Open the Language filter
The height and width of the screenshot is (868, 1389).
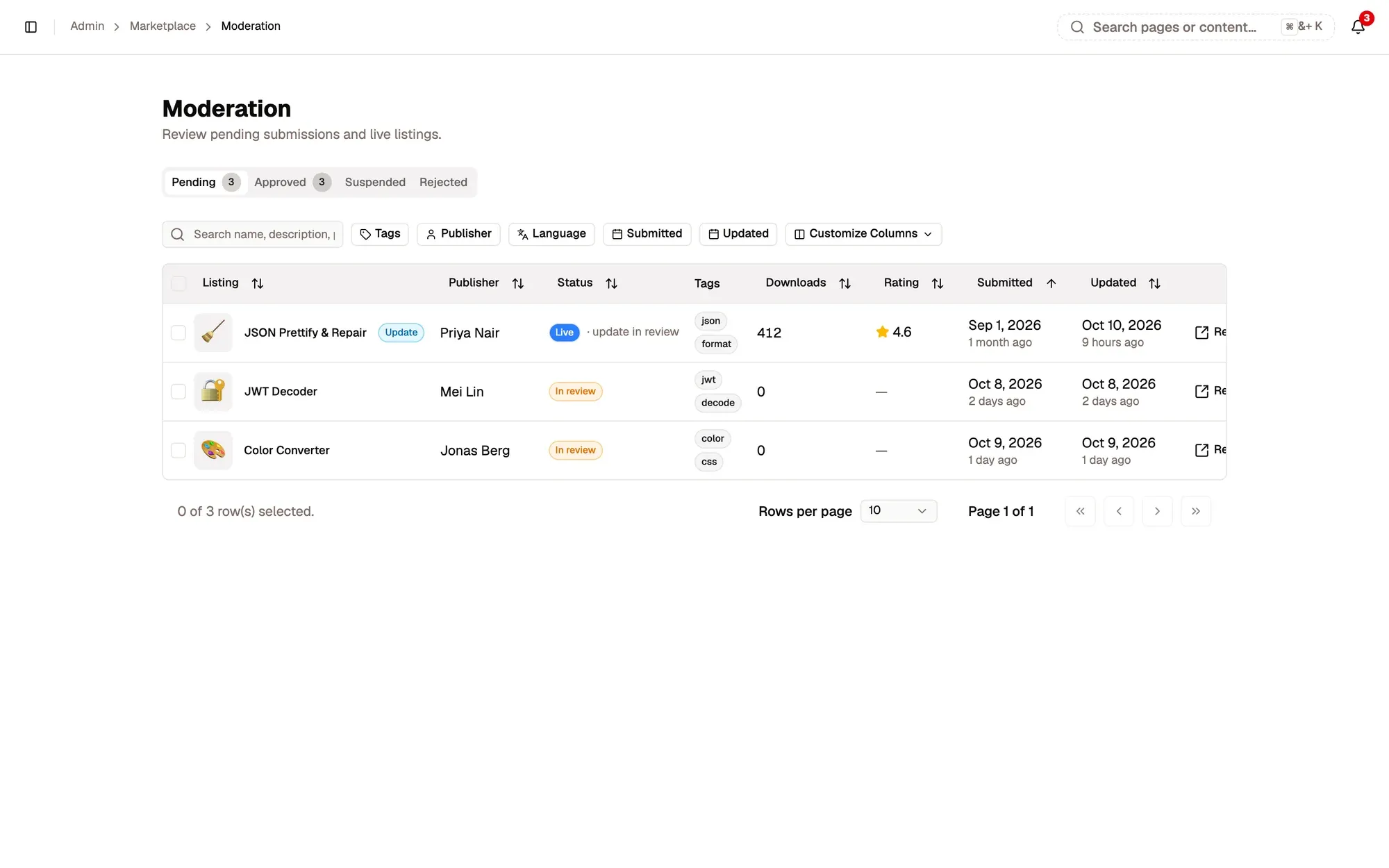click(551, 234)
